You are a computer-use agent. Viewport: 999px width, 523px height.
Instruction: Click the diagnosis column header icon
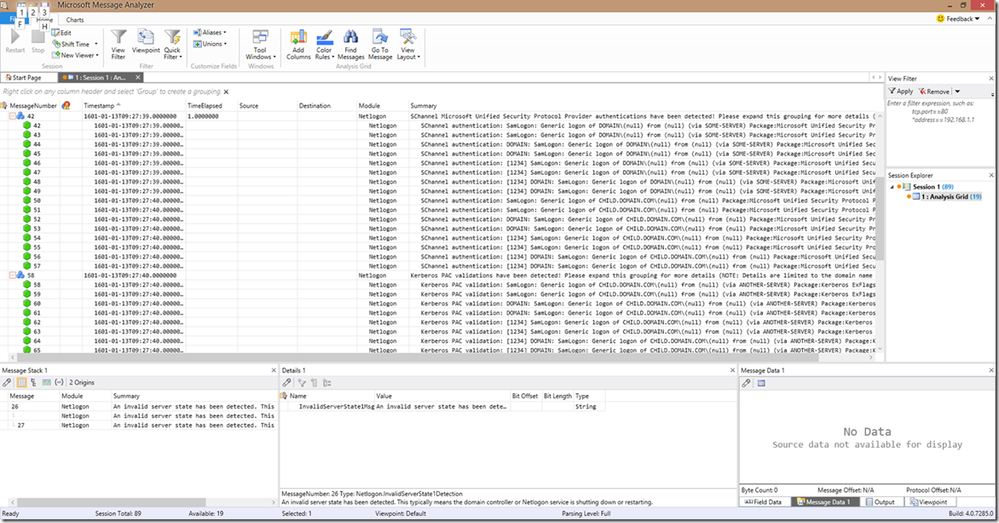tap(66, 106)
